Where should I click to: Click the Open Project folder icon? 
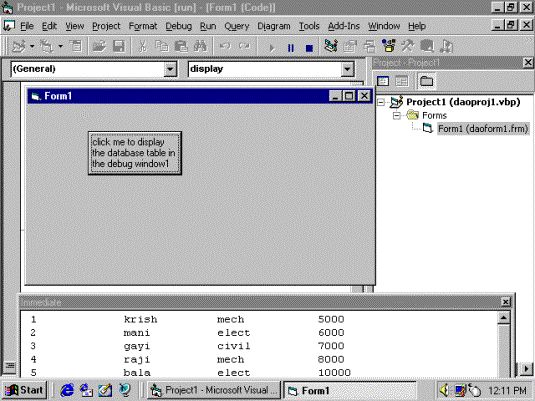click(99, 46)
